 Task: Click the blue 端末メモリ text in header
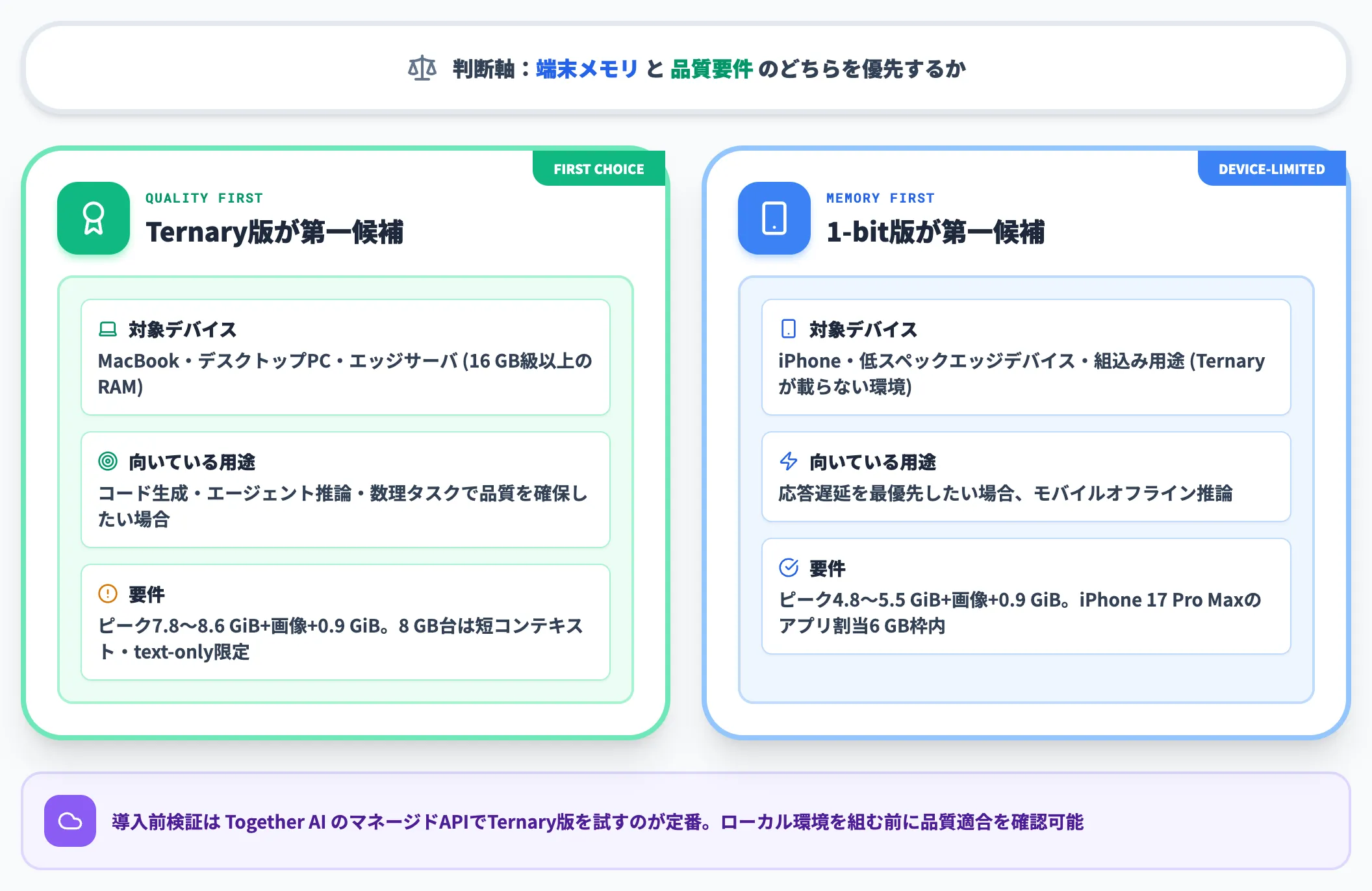click(587, 69)
